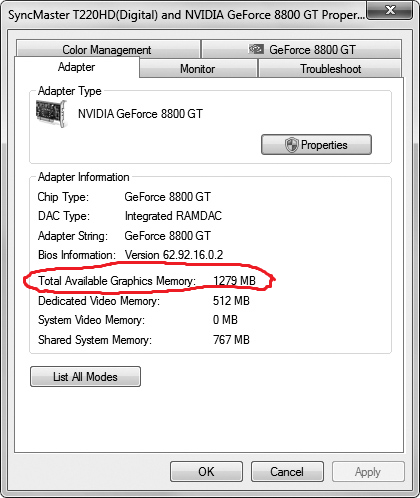Open the Color Management tab
Screen dimensions: 420x498
click(x=108, y=49)
